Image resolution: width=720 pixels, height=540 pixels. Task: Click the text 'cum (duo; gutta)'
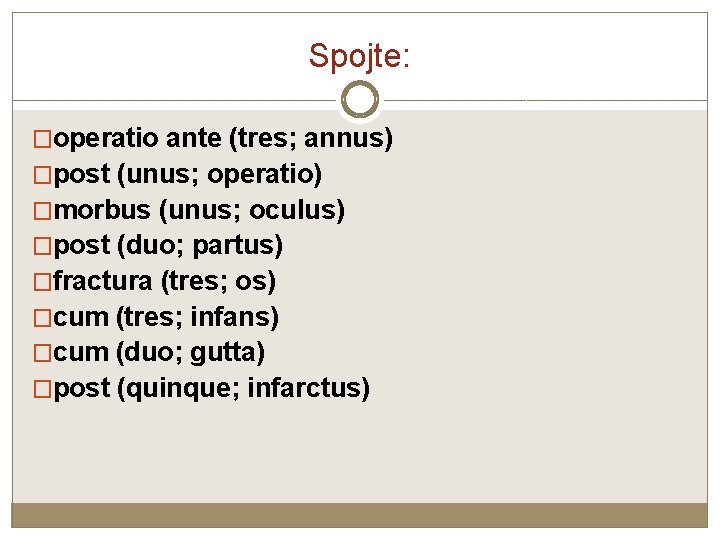click(159, 353)
